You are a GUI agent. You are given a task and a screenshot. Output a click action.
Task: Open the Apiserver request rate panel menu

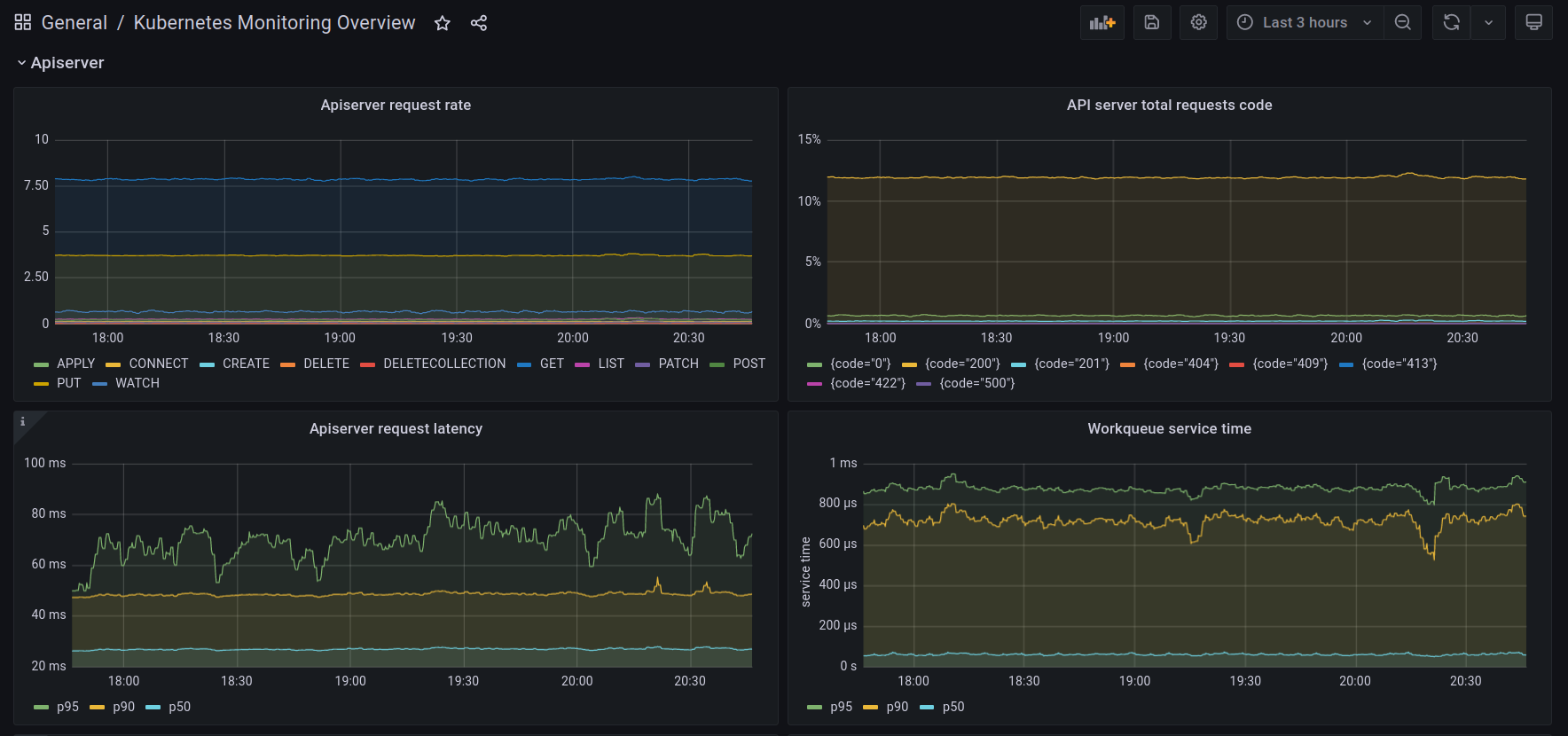(x=396, y=105)
